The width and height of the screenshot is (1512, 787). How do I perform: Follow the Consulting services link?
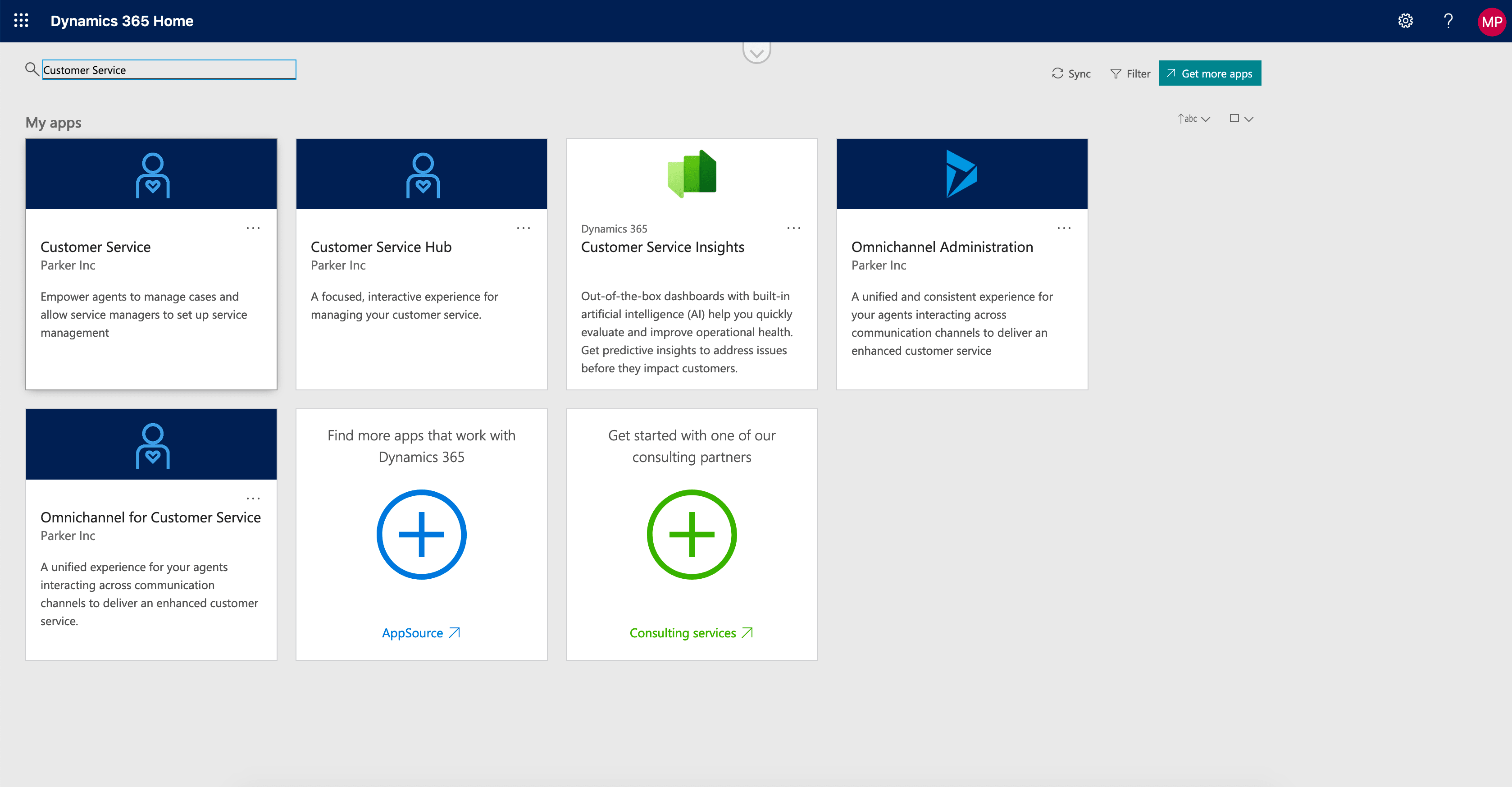pos(692,633)
